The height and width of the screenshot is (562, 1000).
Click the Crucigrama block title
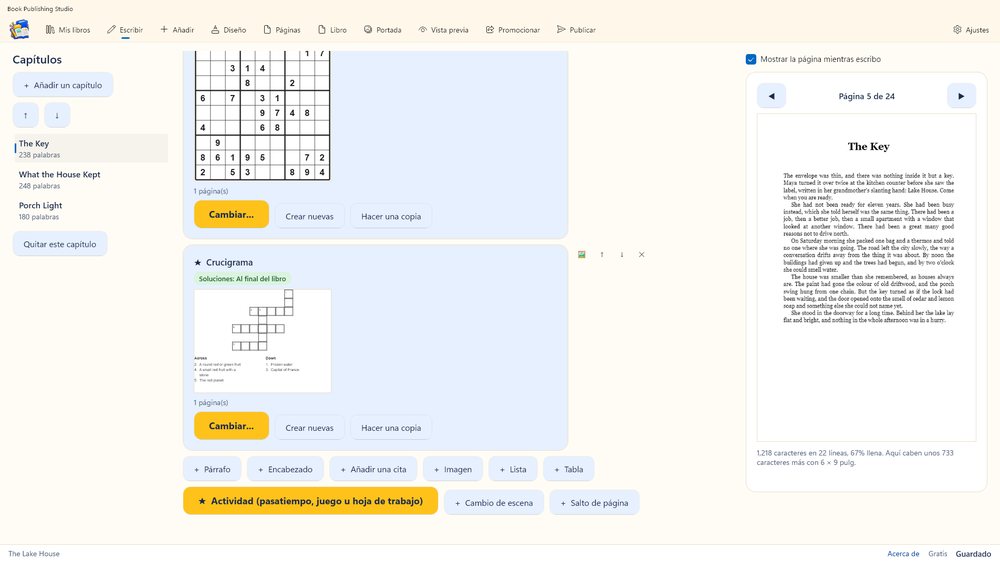click(229, 262)
